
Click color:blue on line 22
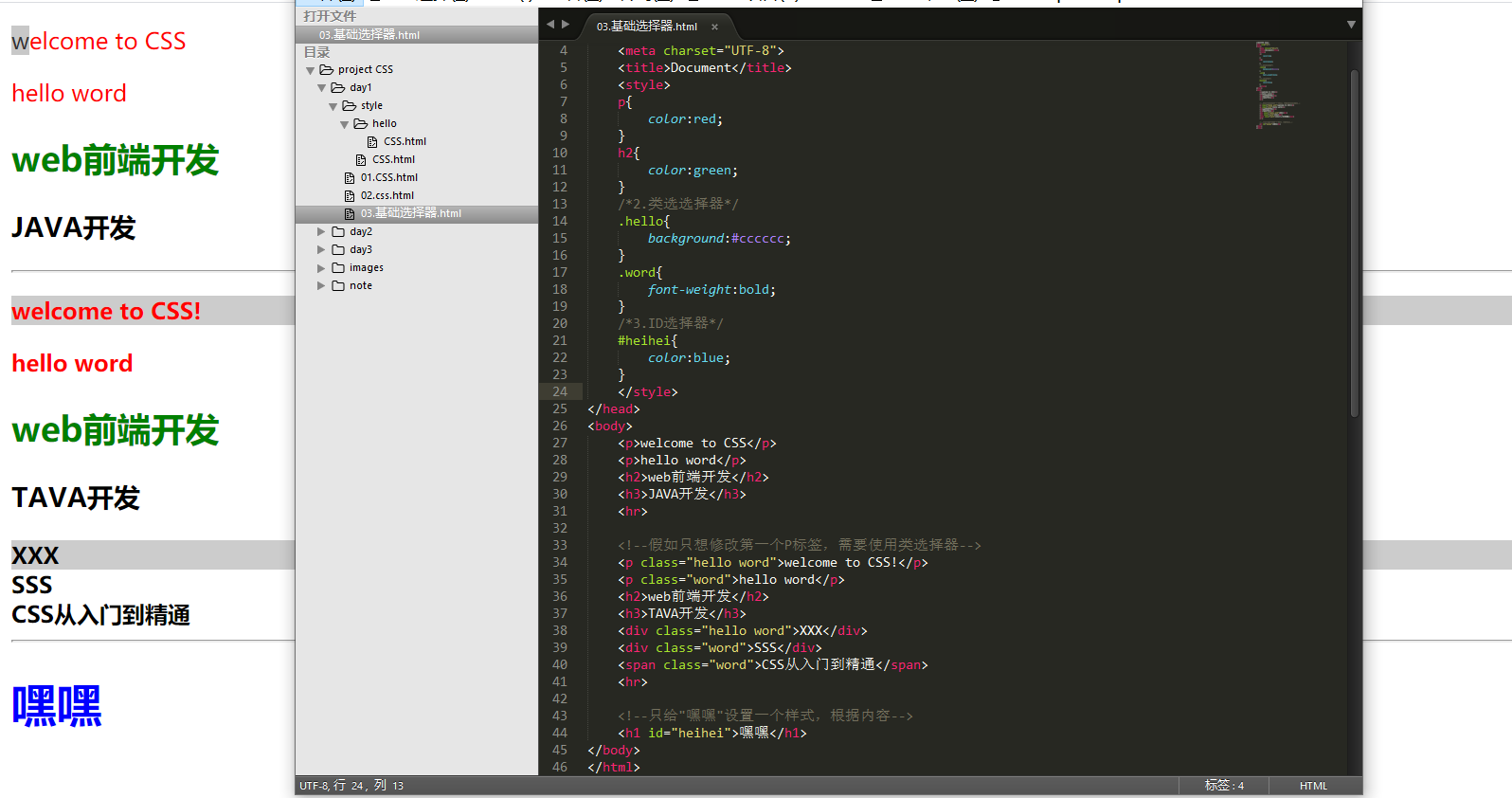(688, 357)
